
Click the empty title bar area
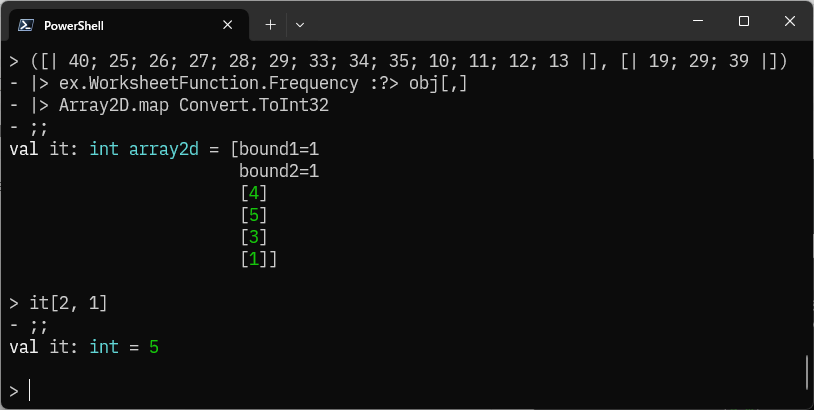493,21
